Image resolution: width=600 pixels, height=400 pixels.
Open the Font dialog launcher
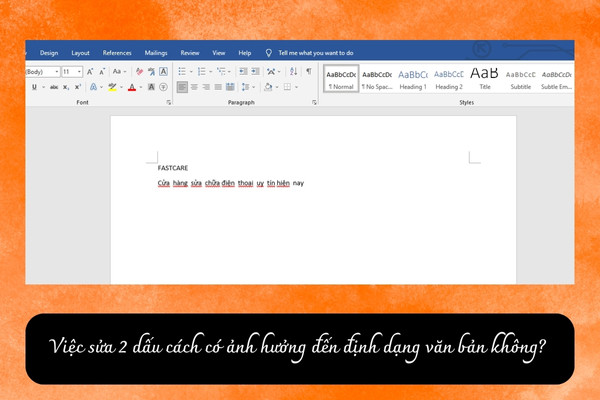169,102
